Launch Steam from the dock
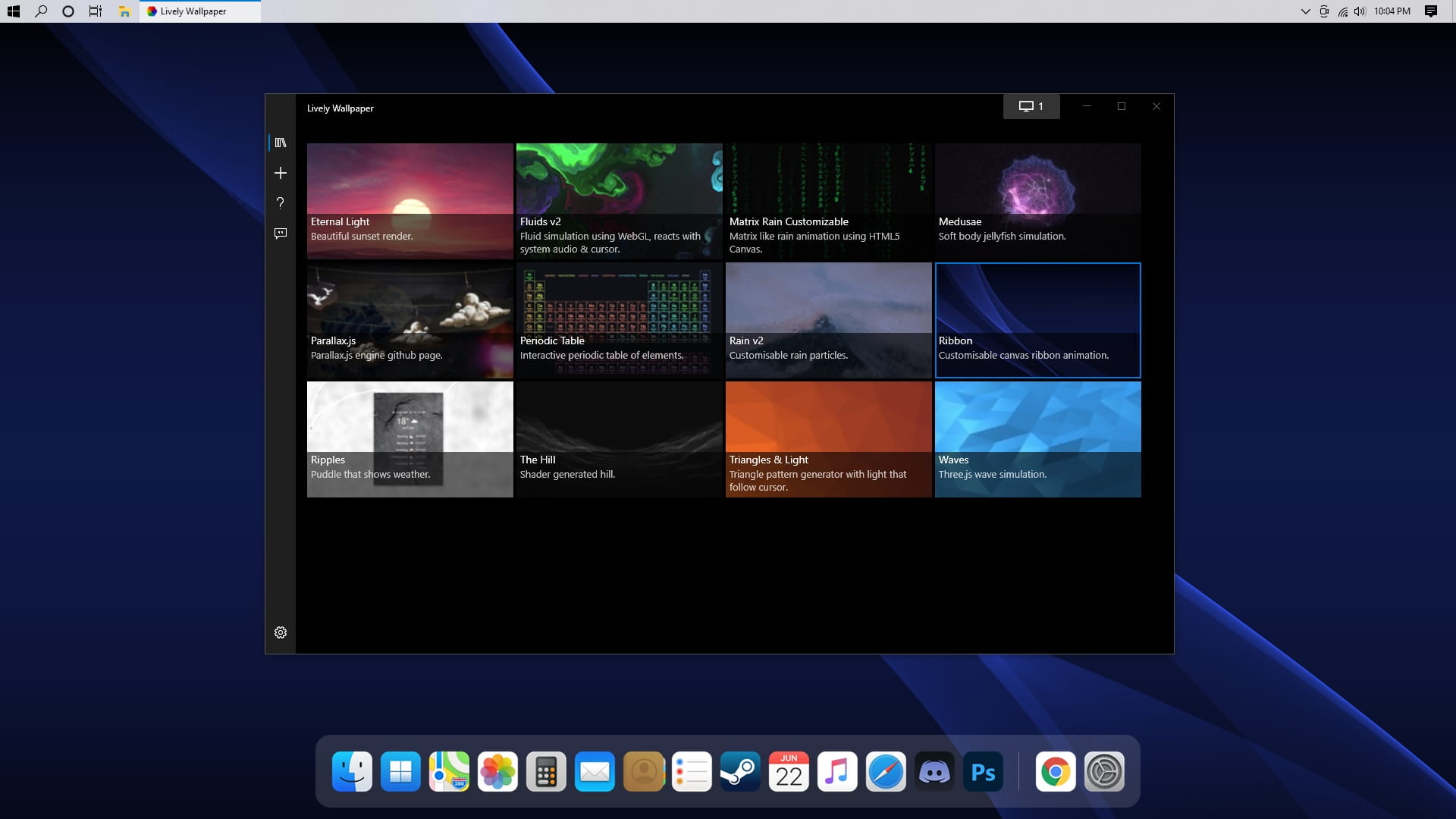 740,772
